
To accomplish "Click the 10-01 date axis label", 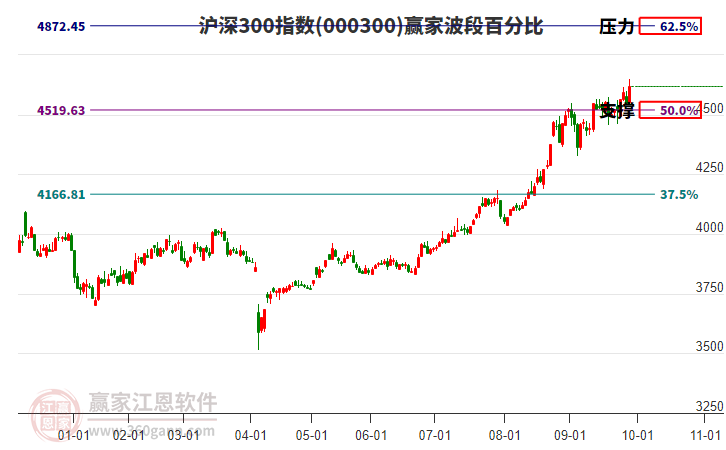I will point(637,436).
